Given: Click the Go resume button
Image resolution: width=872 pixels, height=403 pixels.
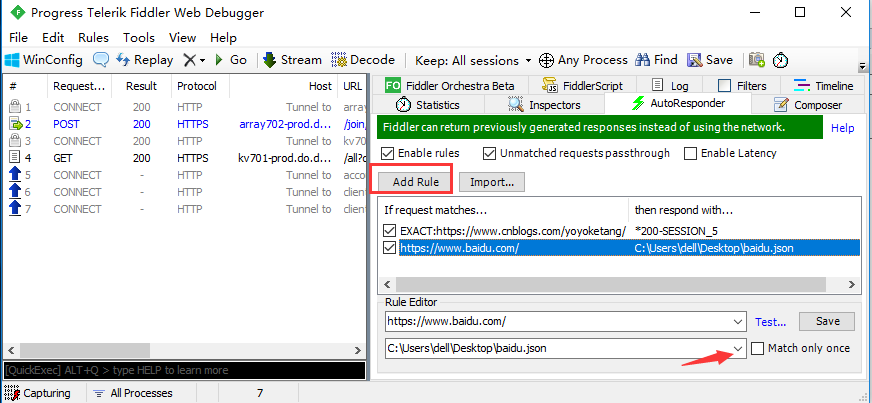Looking at the screenshot, I should 231,60.
